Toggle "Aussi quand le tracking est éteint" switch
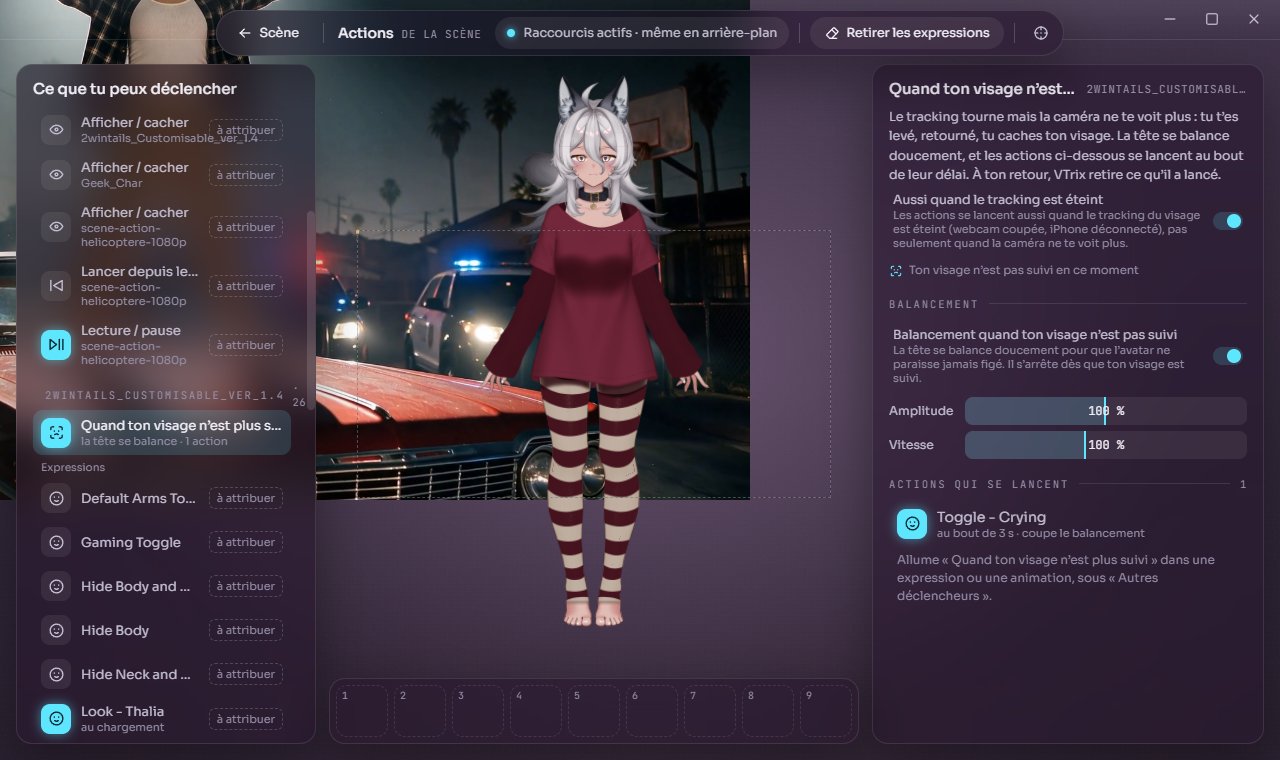 coord(1228,221)
